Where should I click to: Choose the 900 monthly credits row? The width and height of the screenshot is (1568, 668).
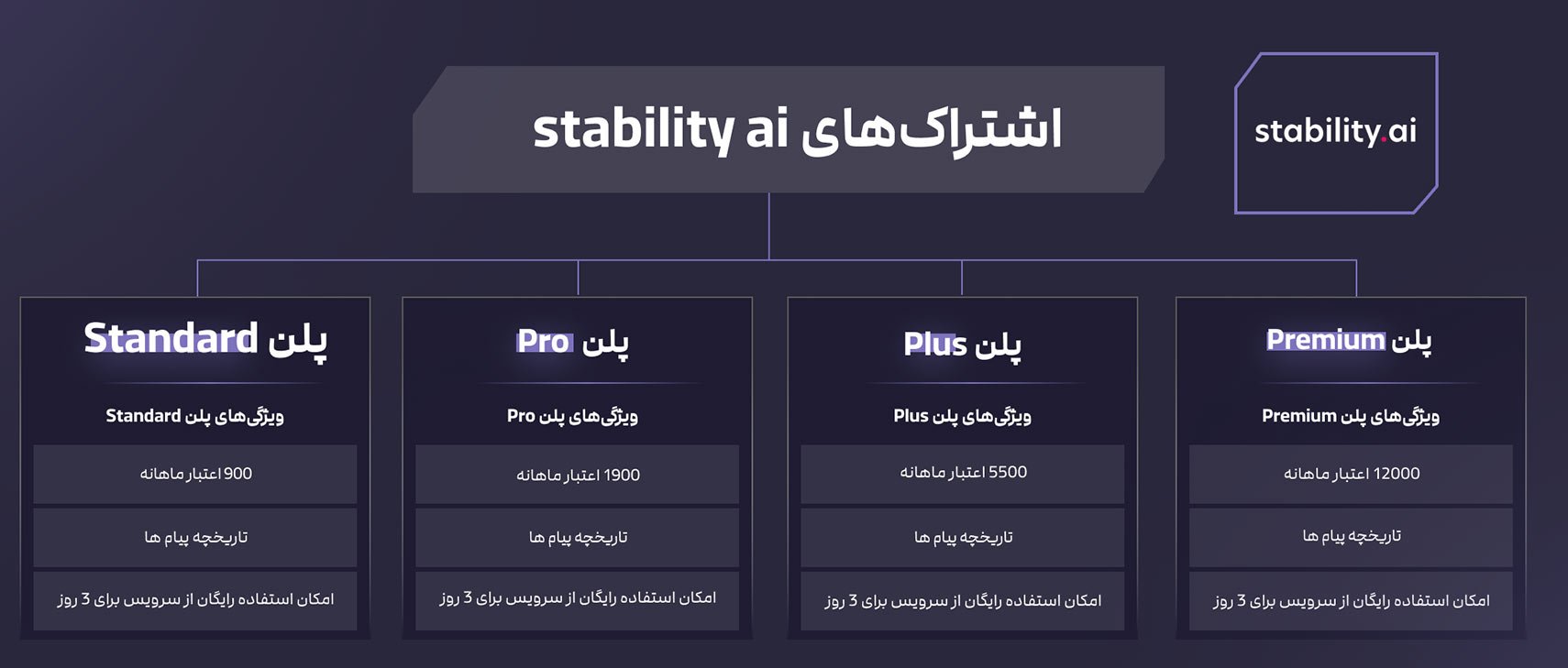[x=195, y=474]
